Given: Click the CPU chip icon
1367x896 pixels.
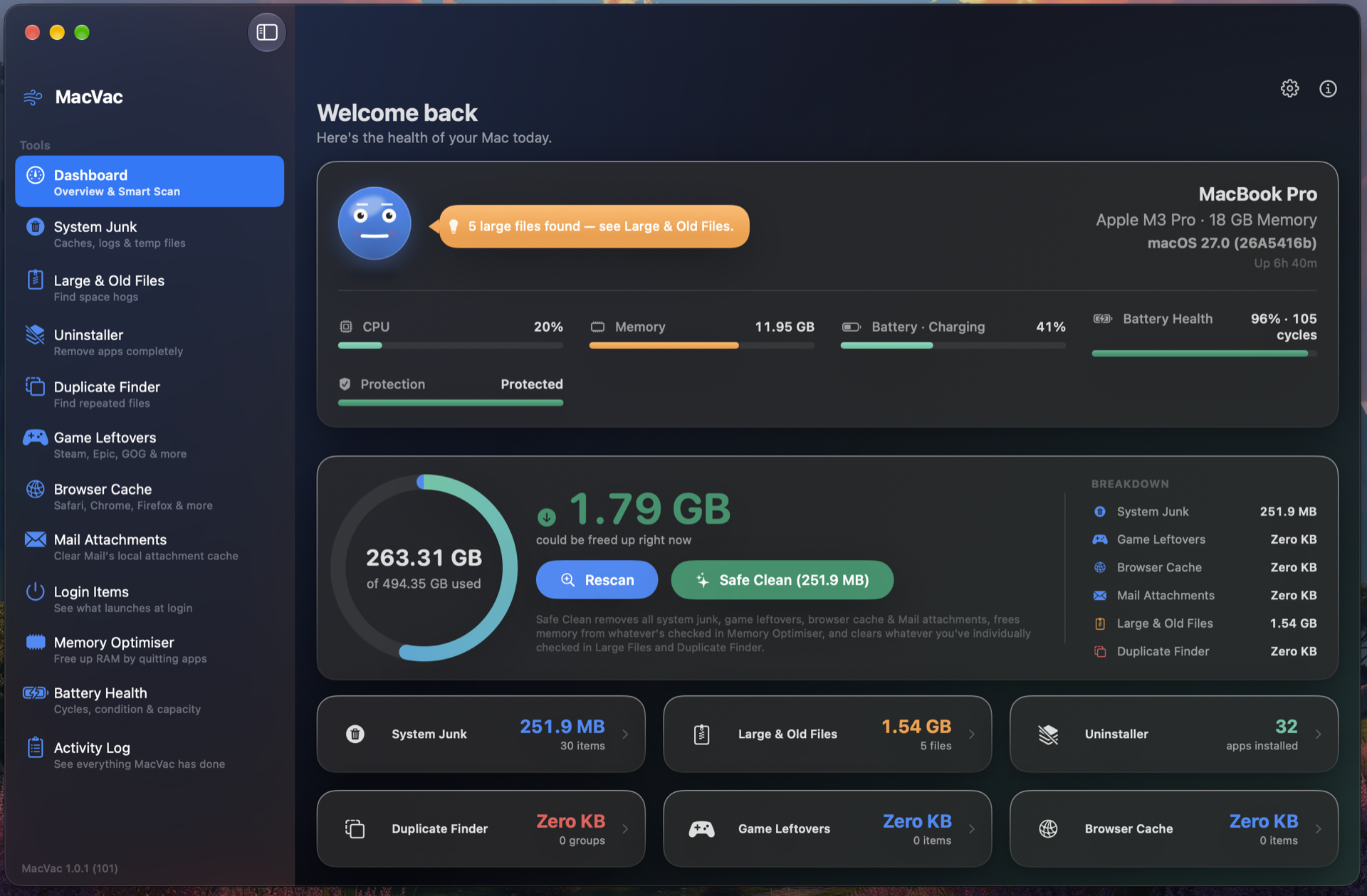Looking at the screenshot, I should pos(346,327).
